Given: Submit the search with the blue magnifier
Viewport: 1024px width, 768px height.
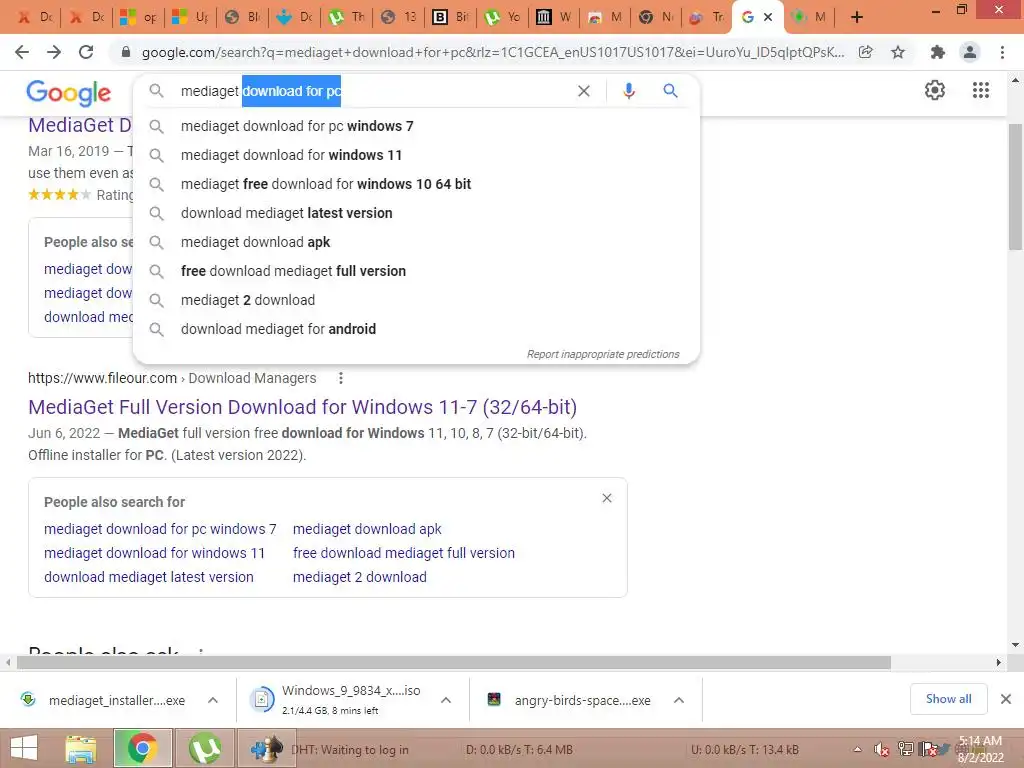Looking at the screenshot, I should click(x=670, y=91).
